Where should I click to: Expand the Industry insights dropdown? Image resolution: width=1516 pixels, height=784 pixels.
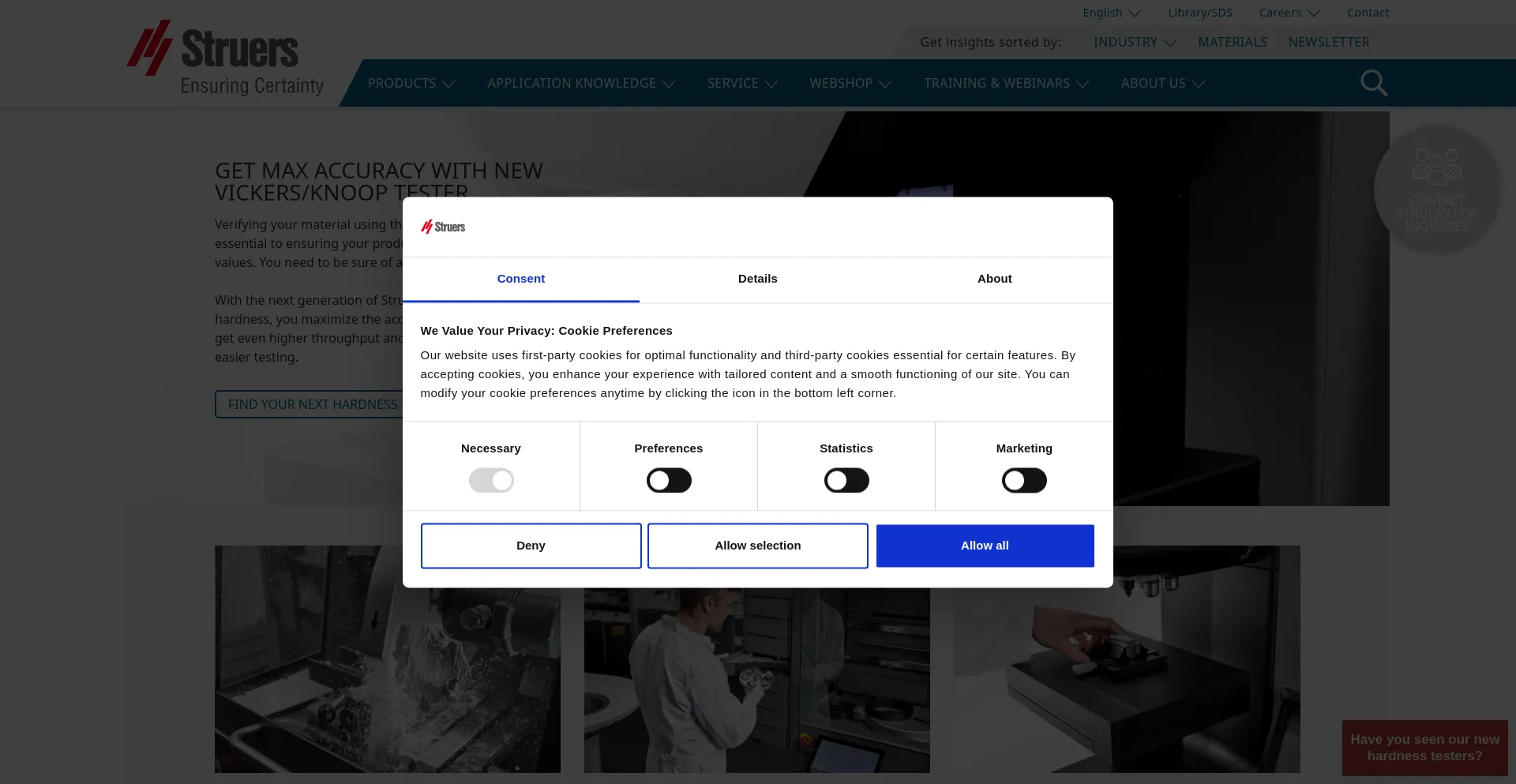(1134, 43)
